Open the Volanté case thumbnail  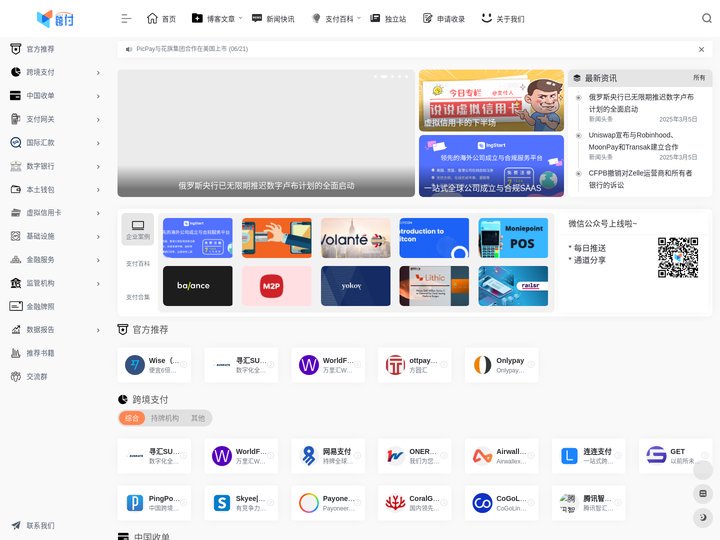[355, 238]
